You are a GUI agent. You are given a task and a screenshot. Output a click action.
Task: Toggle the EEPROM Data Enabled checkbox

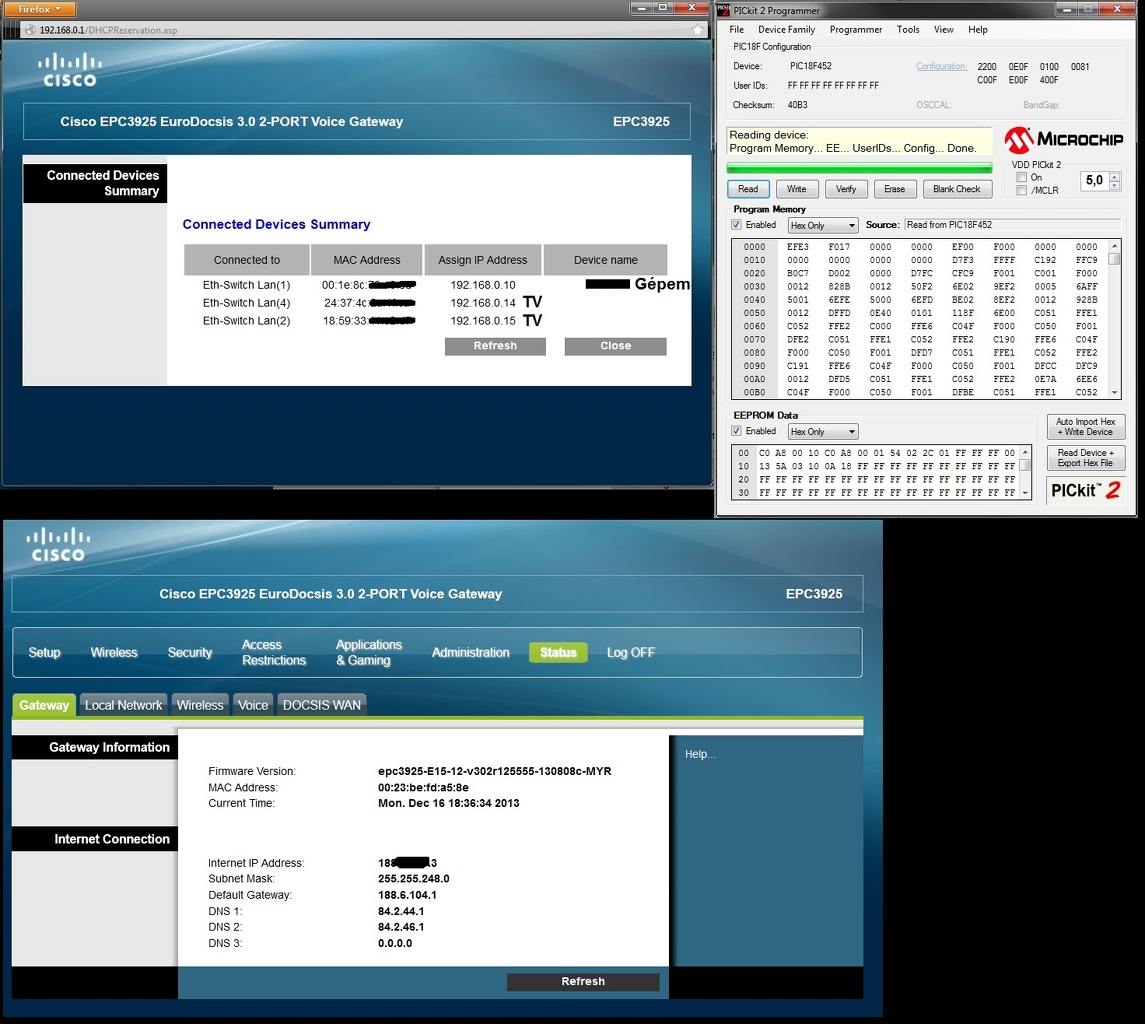click(x=736, y=431)
